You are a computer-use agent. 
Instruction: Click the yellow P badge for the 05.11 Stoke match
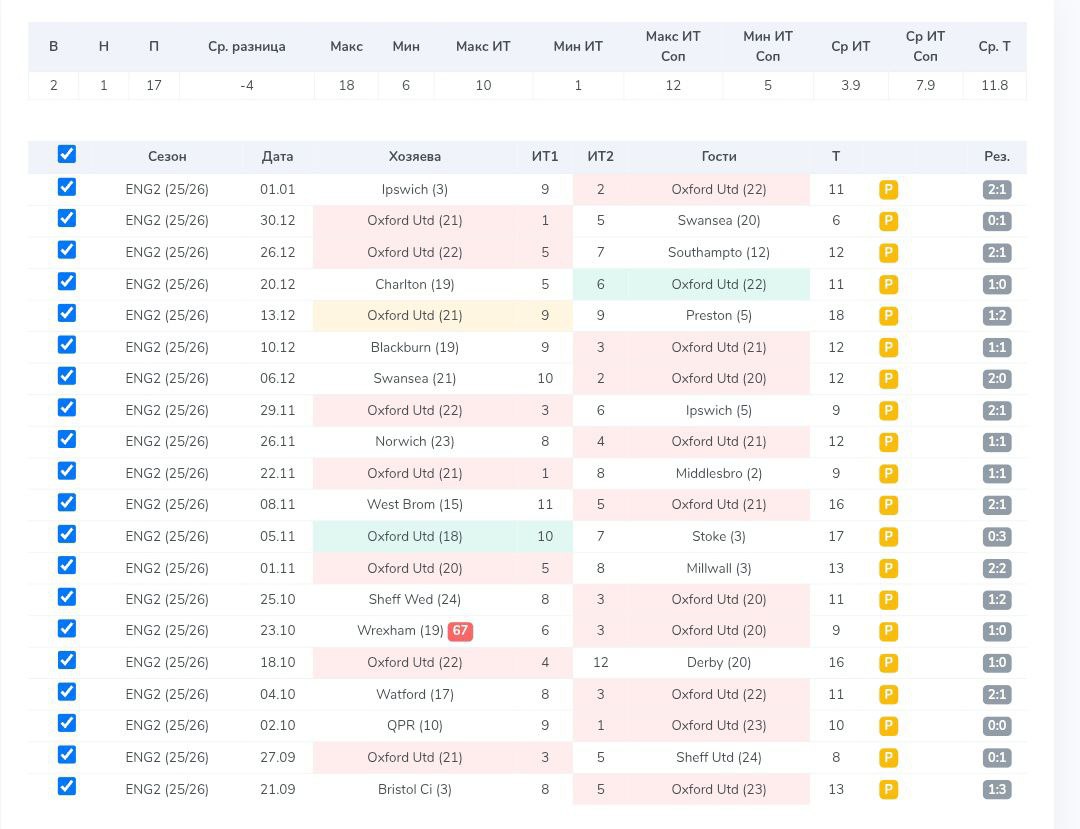pyautogui.click(x=888, y=537)
